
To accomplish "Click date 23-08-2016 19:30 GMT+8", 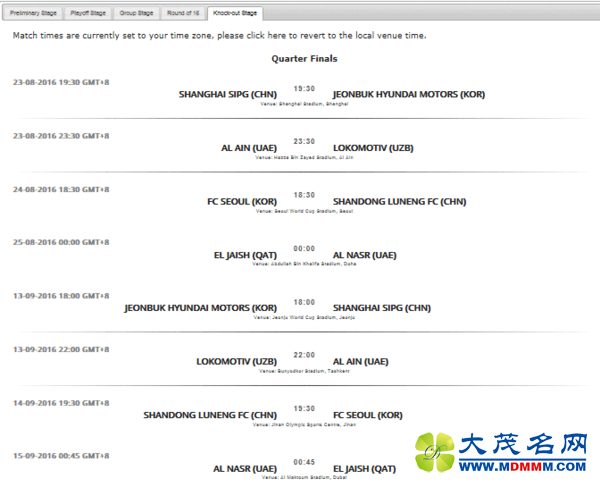I will pos(61,82).
